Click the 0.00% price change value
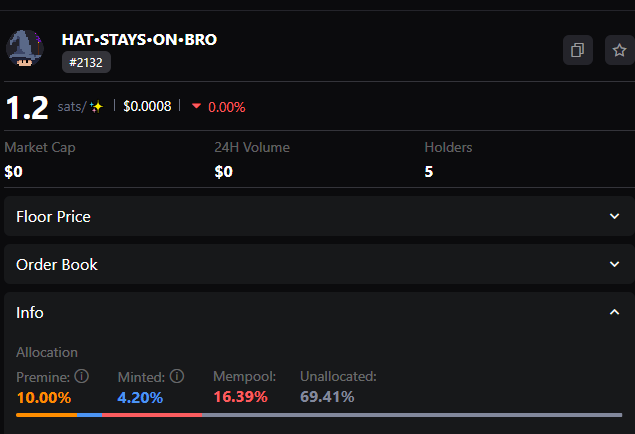The width and height of the screenshot is (635, 434). (x=227, y=107)
